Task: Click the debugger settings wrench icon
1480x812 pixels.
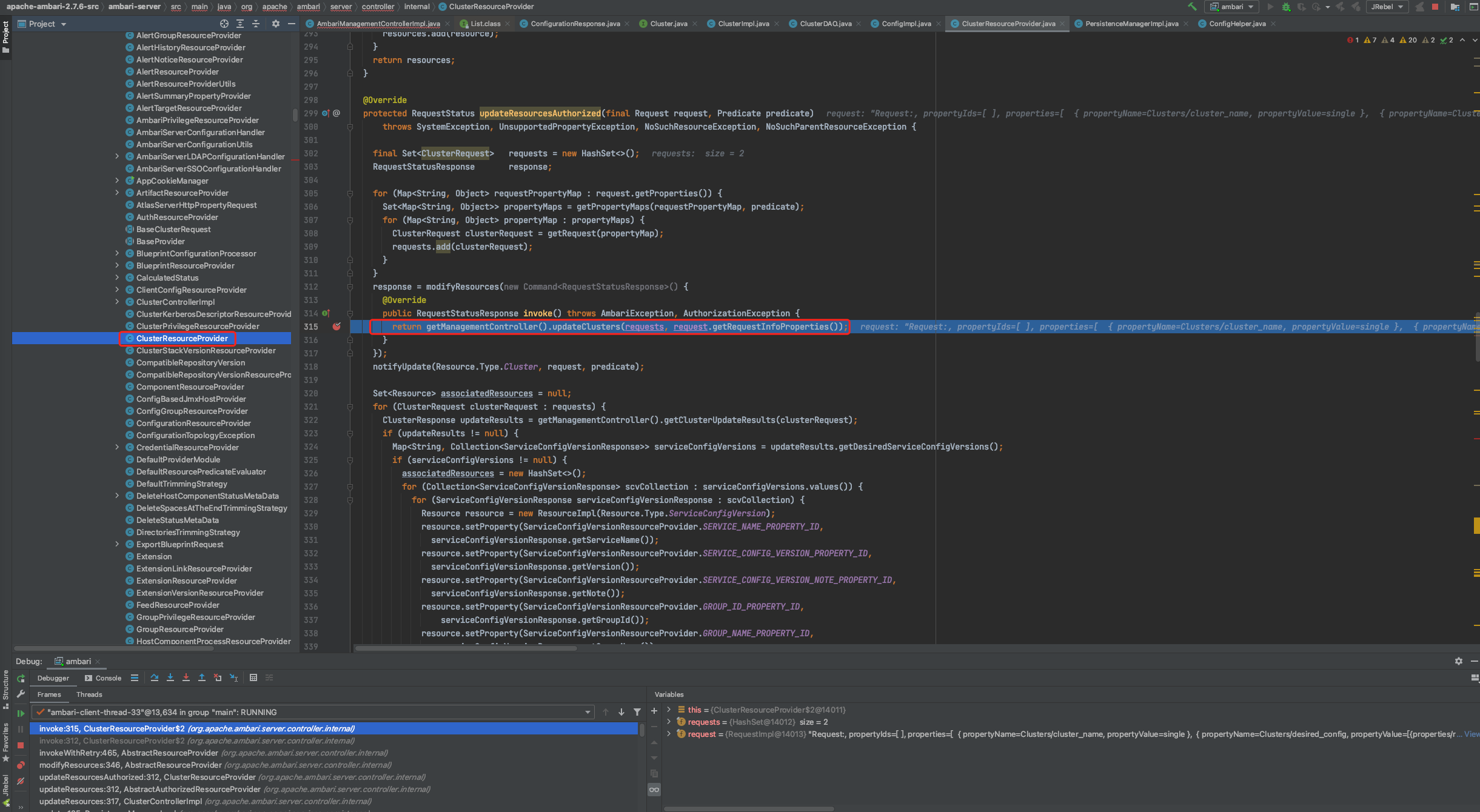Action: tap(21, 694)
